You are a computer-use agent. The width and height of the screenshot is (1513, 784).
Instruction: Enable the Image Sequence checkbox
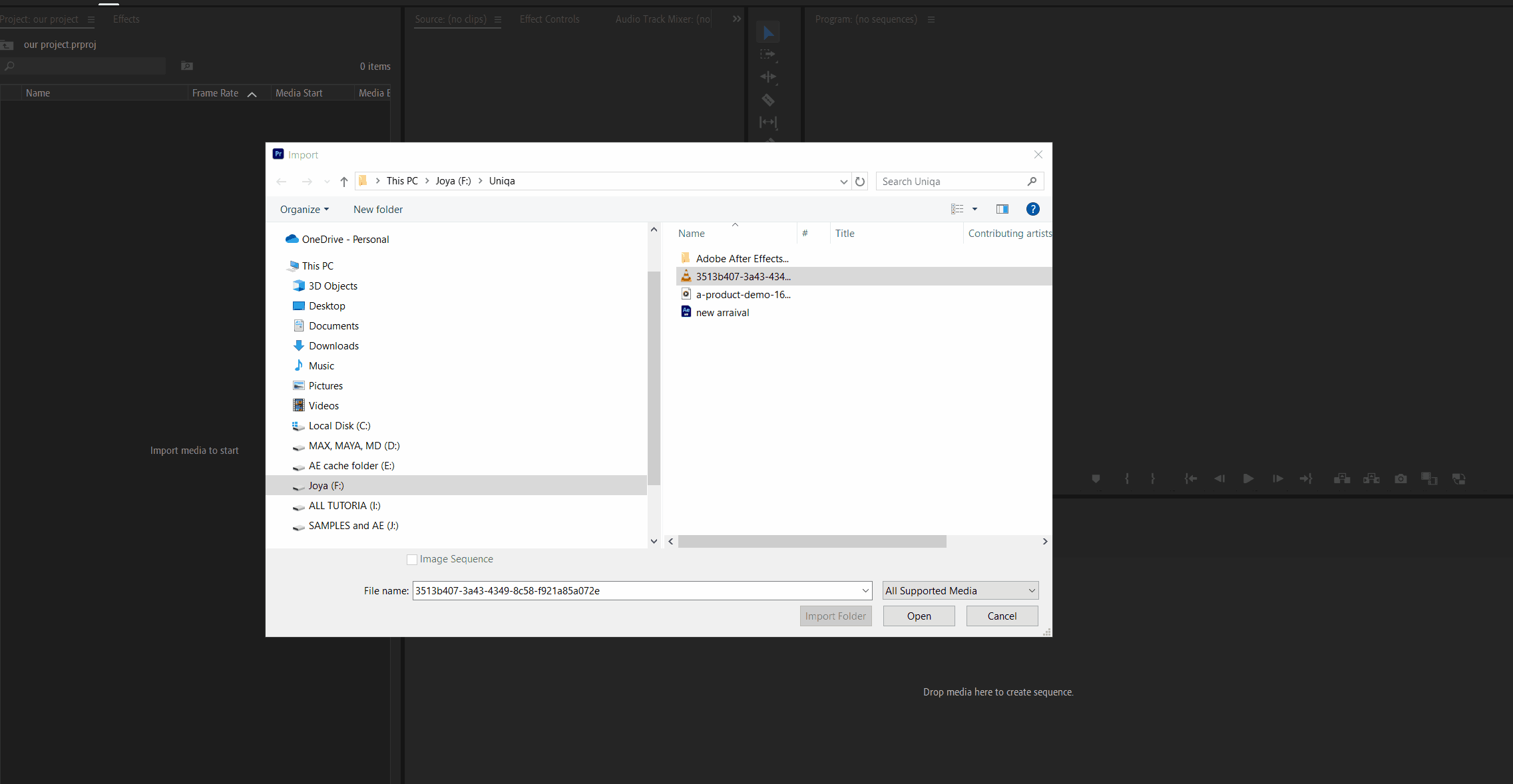[x=412, y=560]
